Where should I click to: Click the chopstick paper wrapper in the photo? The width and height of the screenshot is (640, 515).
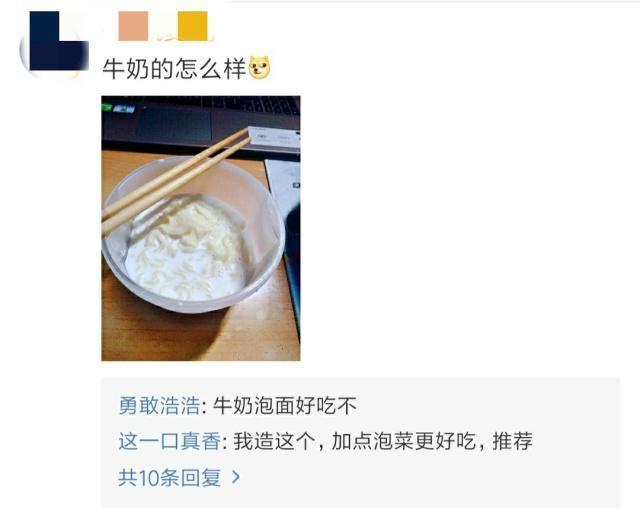click(x=274, y=138)
